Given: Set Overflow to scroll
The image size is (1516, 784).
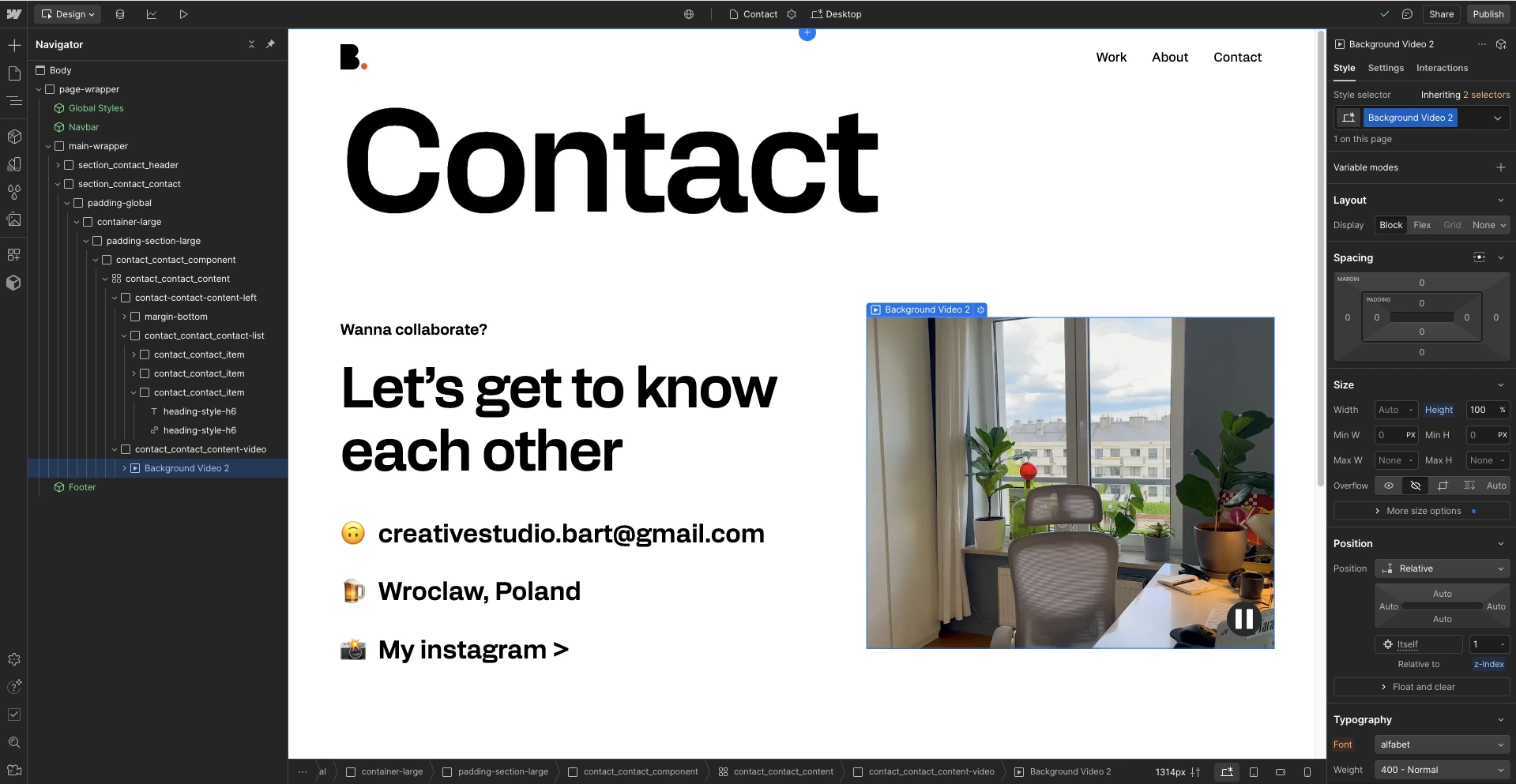Looking at the screenshot, I should (1469, 486).
